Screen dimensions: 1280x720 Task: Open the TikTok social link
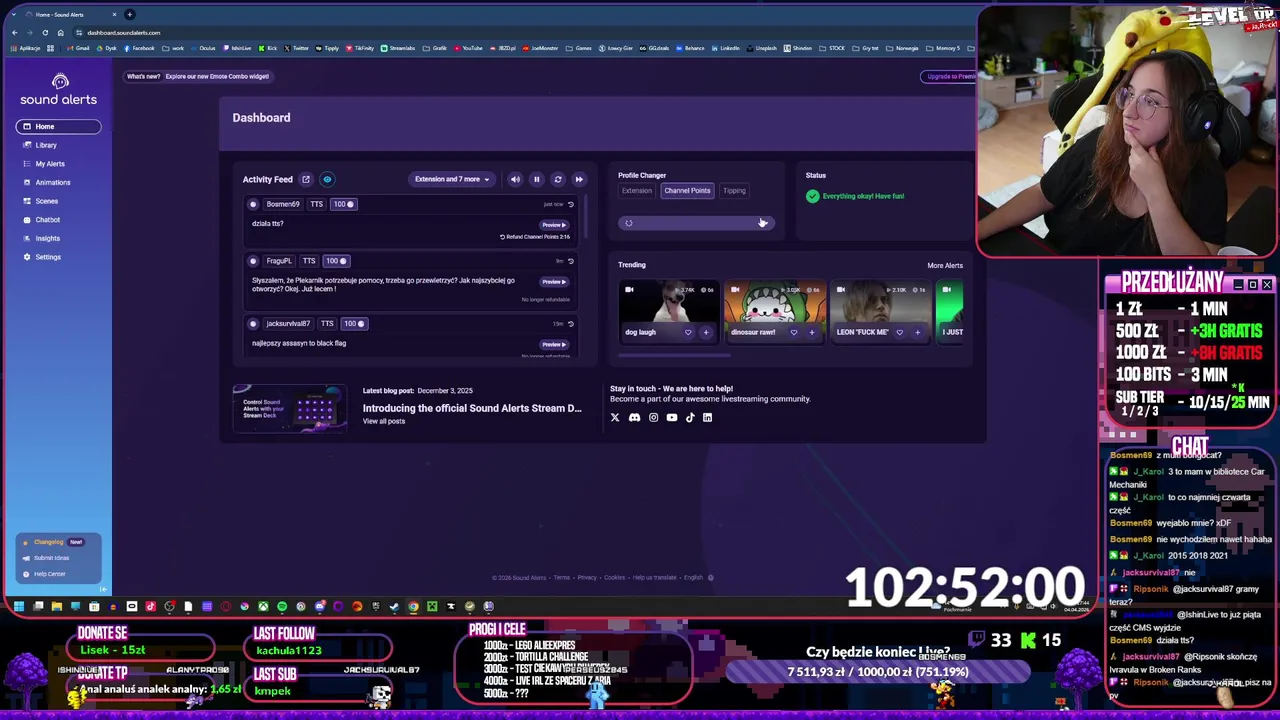point(689,418)
